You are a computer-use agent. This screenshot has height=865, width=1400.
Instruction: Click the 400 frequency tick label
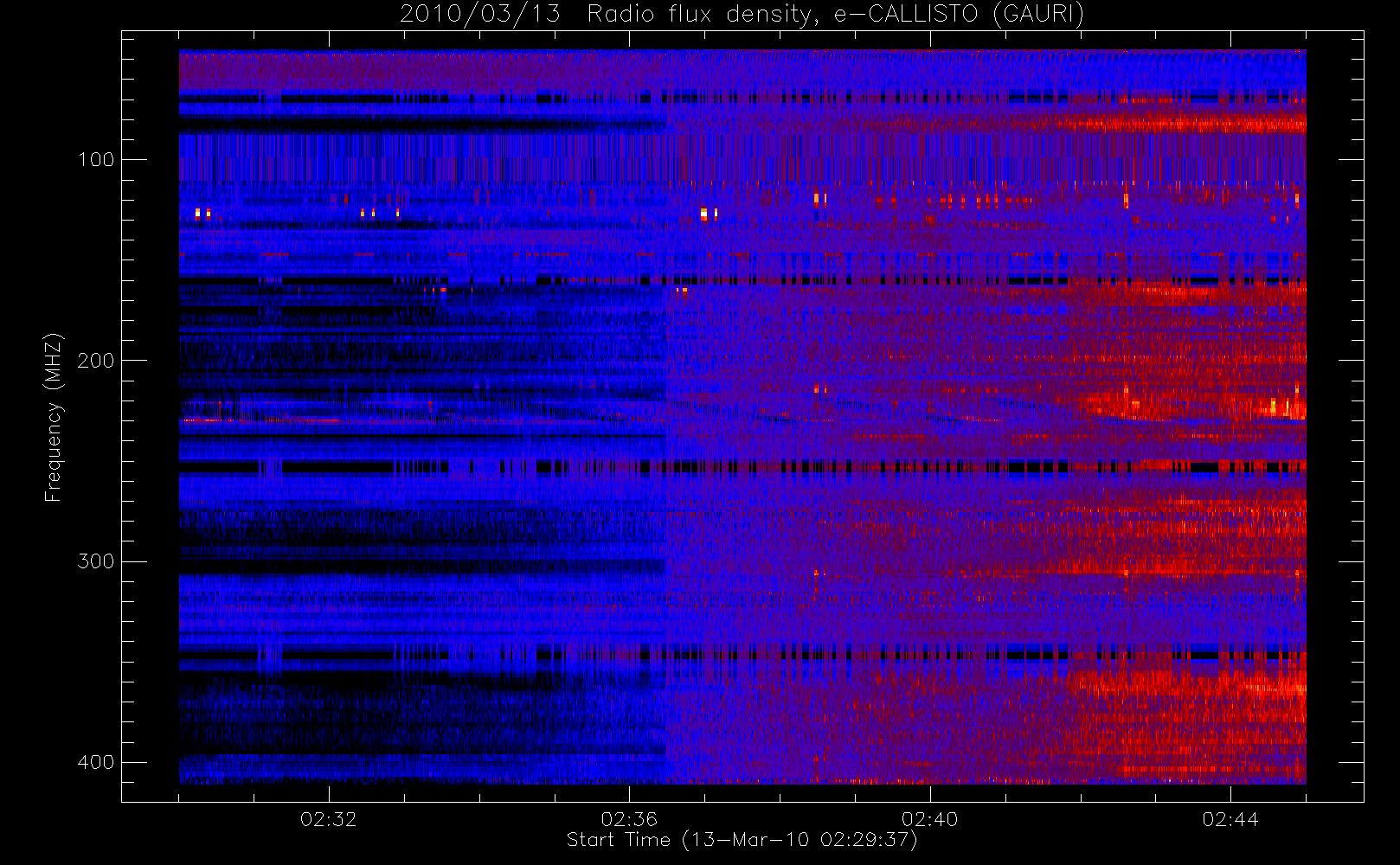(95, 762)
